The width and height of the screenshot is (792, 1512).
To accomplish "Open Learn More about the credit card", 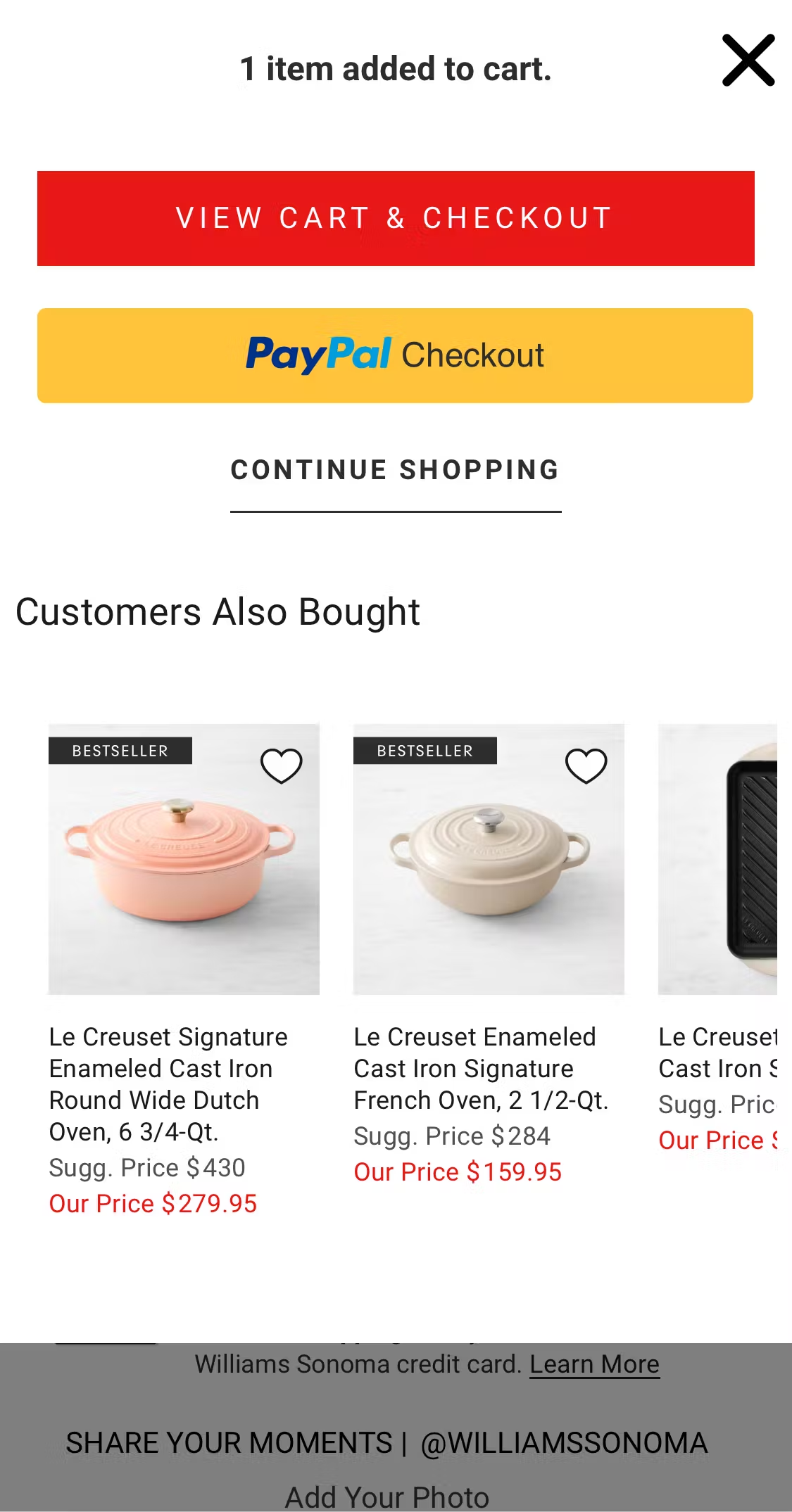I will pyautogui.click(x=595, y=1363).
